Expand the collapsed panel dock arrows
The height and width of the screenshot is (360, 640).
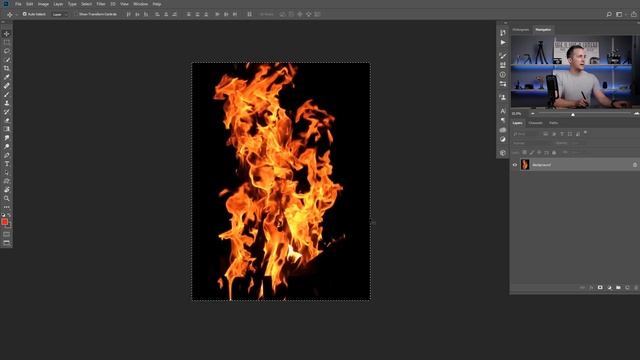[x=505, y=23]
